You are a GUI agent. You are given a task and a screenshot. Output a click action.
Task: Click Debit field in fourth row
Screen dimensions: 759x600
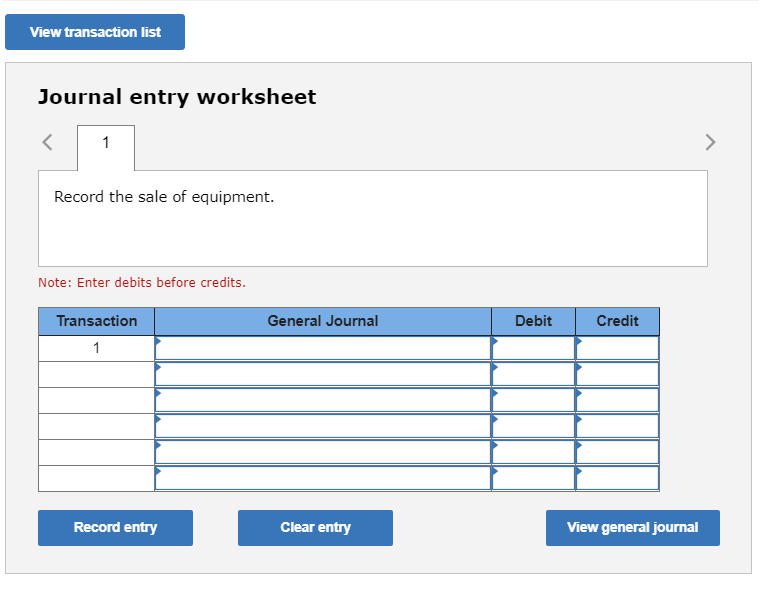tap(533, 426)
